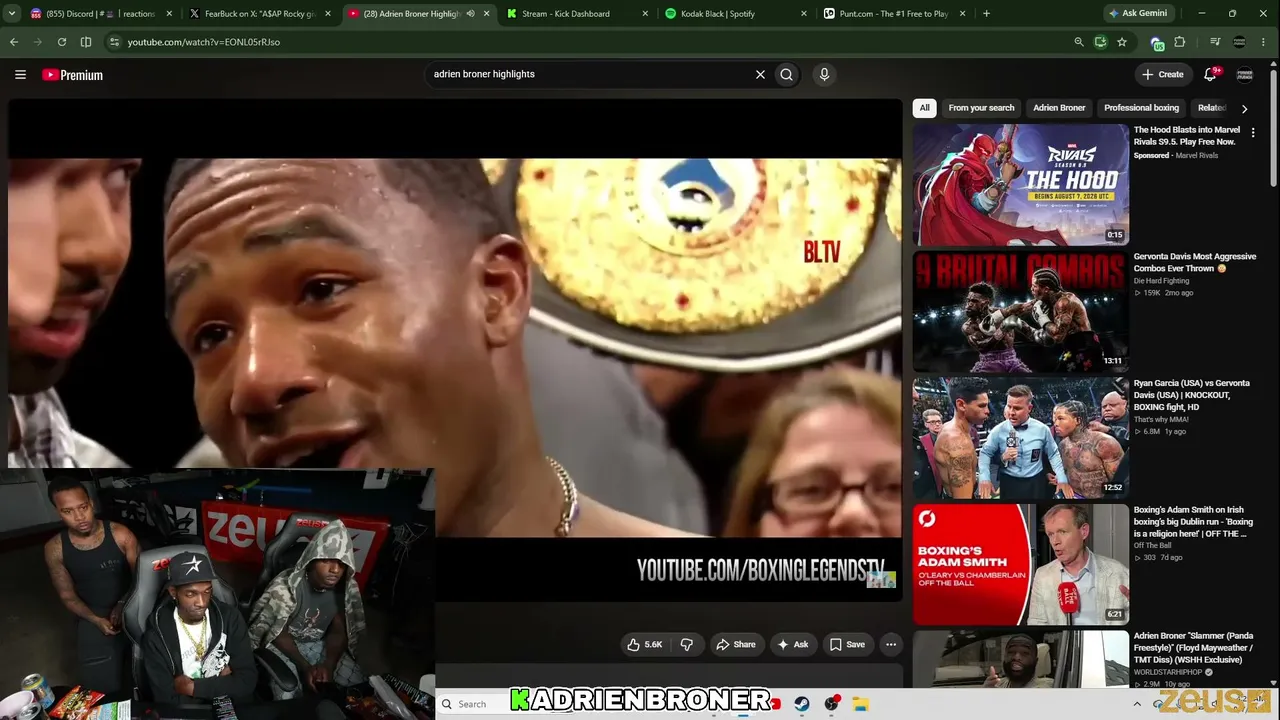Reload the YouTube page

pos(62,42)
